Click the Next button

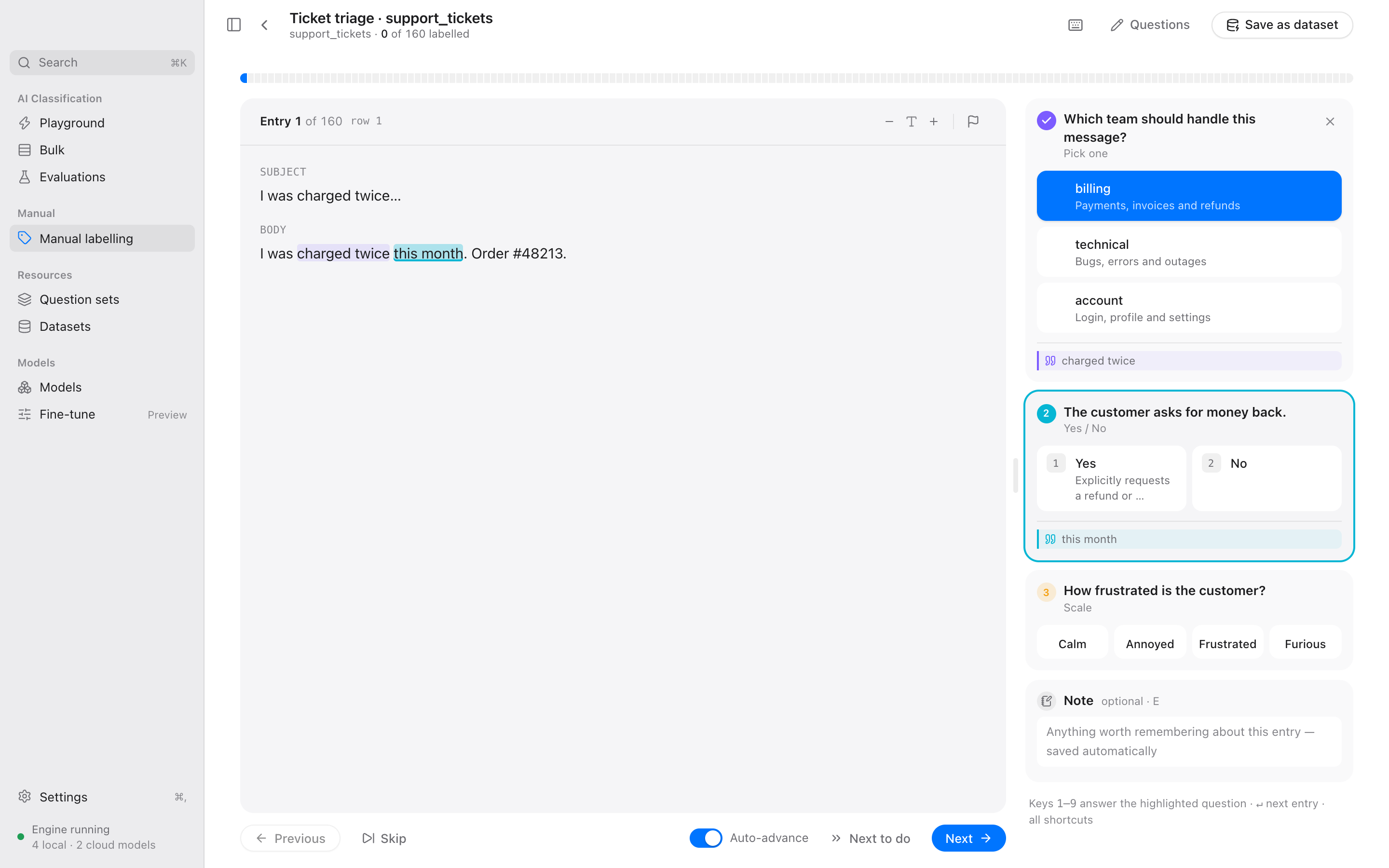point(968,838)
